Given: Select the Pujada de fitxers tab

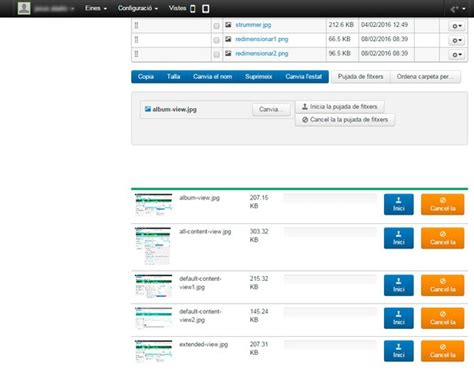Looking at the screenshot, I should coord(361,77).
